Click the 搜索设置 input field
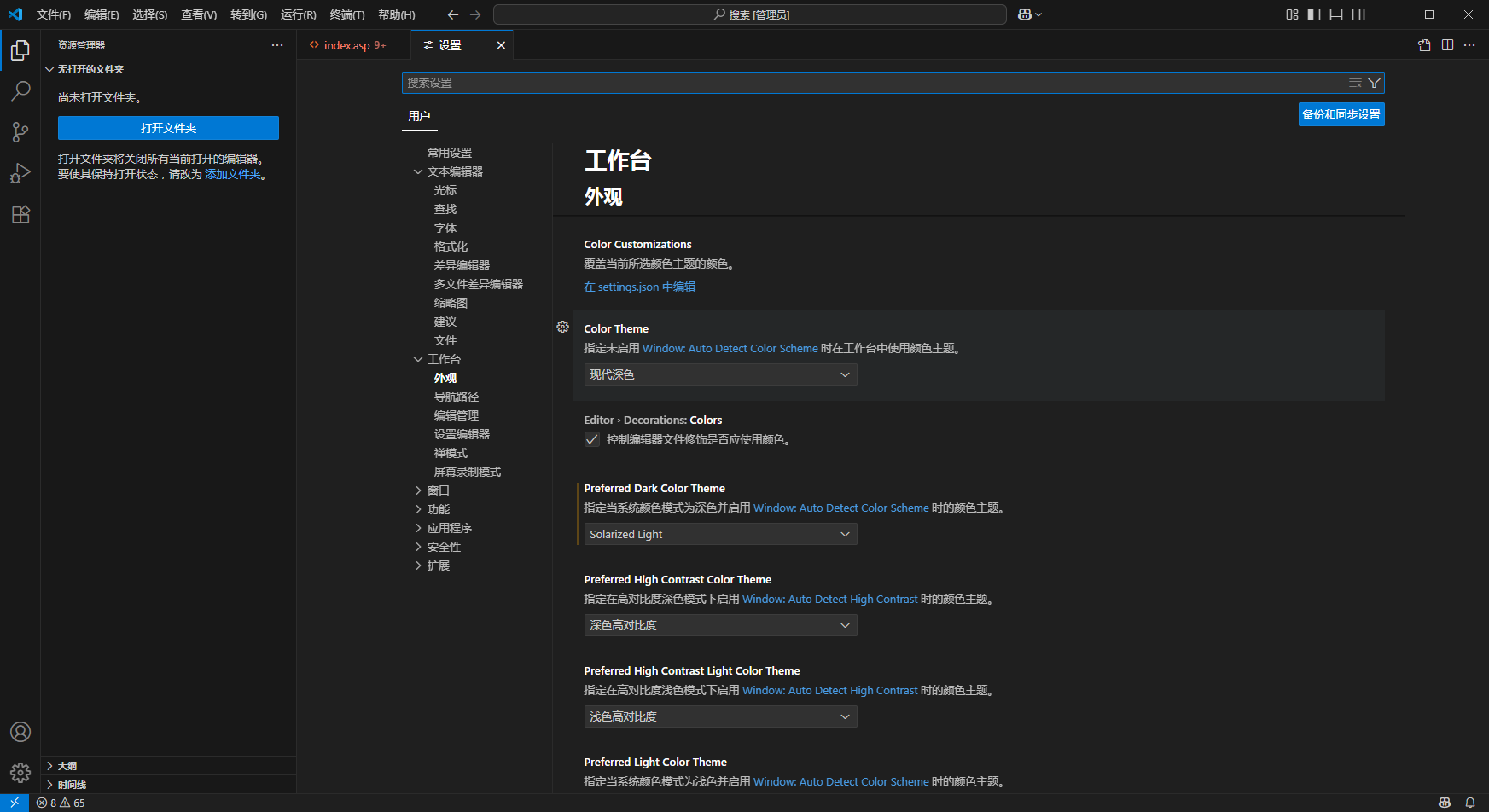The image size is (1489, 812). [870, 83]
